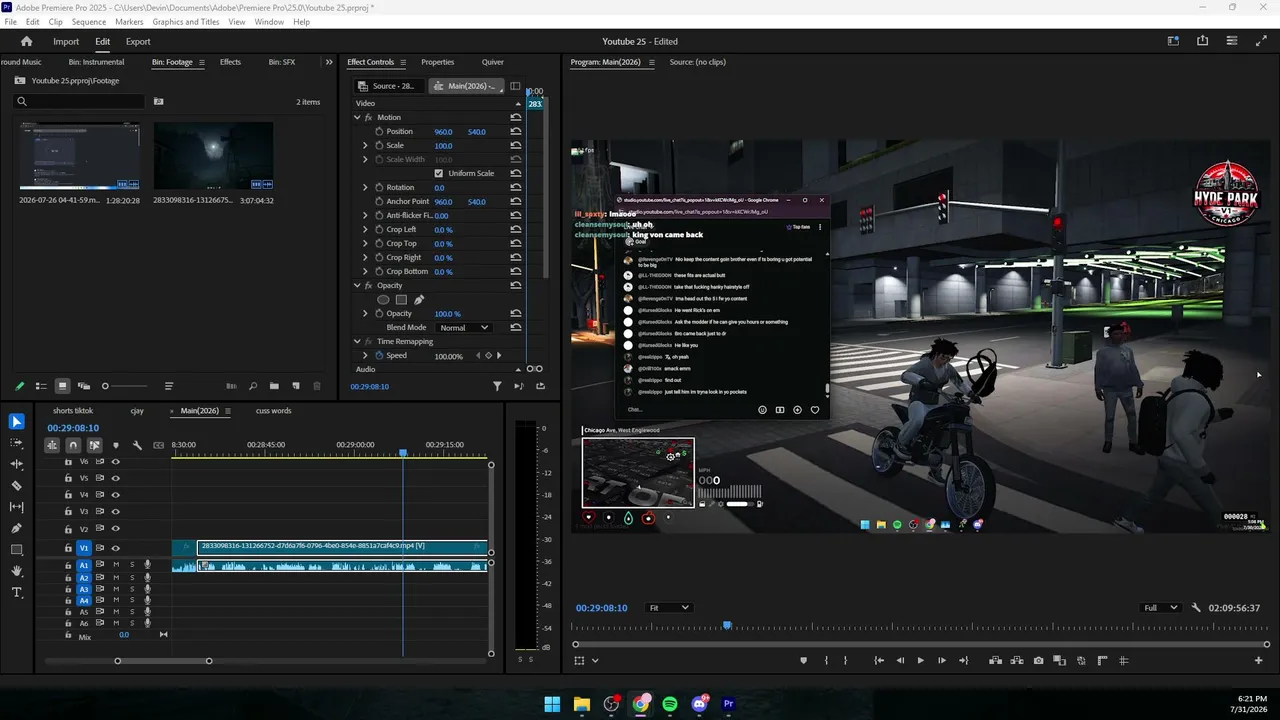1280x720 pixels.
Task: Open the Program monitor button editor plus
Action: (x=1258, y=660)
